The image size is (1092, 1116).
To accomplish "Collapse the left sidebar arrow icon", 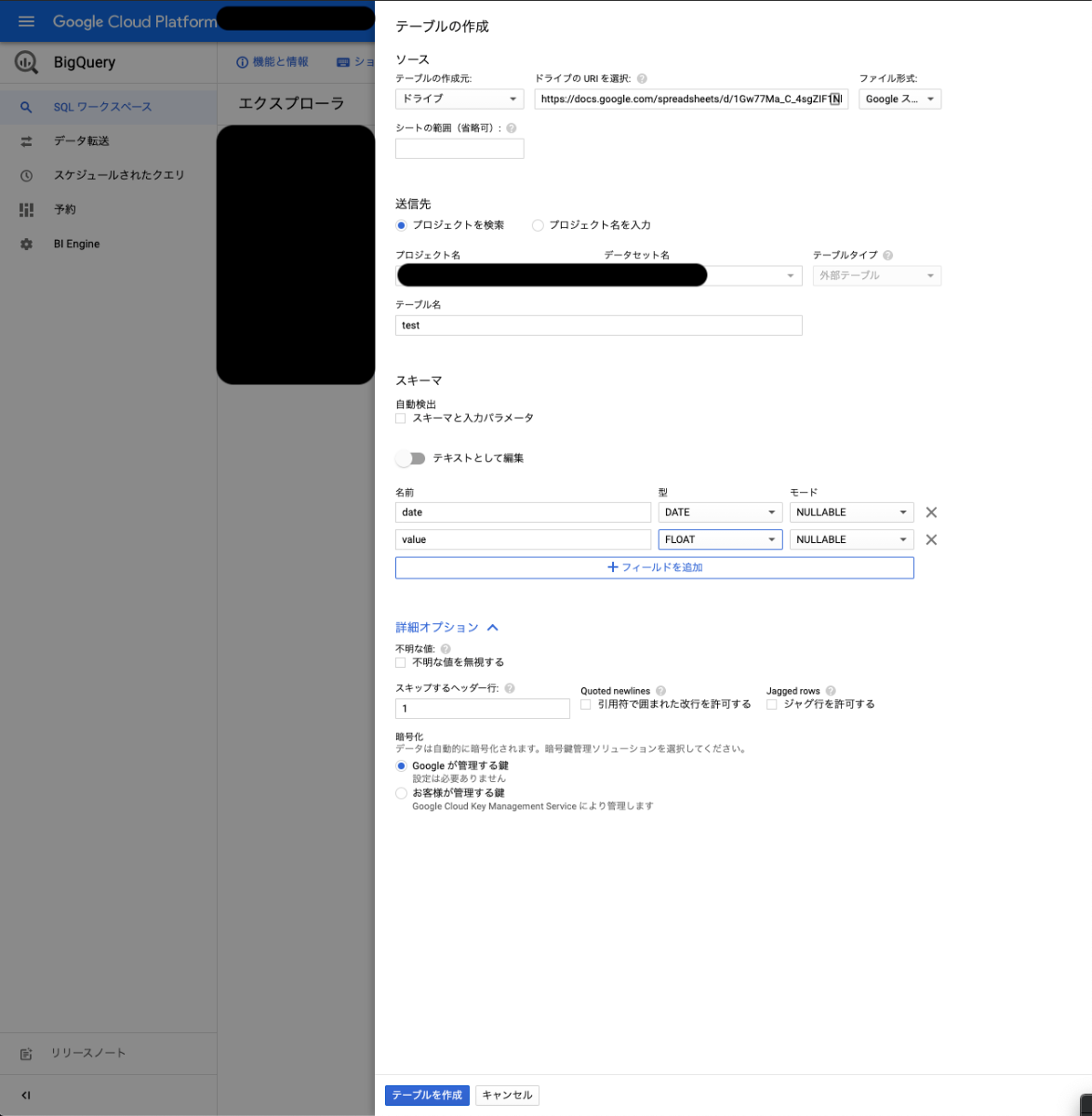I will [x=26, y=1096].
